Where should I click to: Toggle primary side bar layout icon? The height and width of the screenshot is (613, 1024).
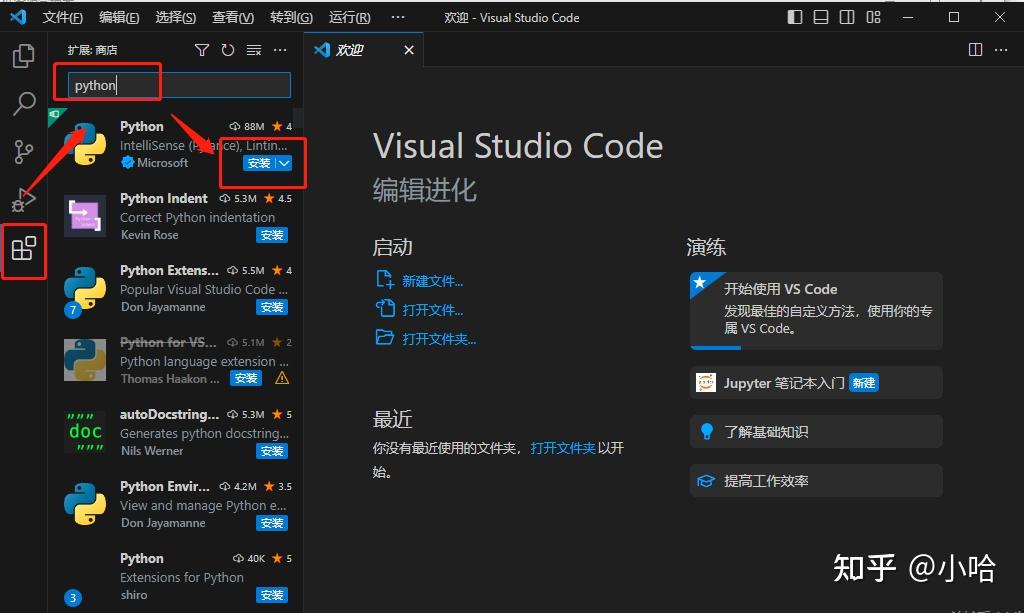[795, 18]
